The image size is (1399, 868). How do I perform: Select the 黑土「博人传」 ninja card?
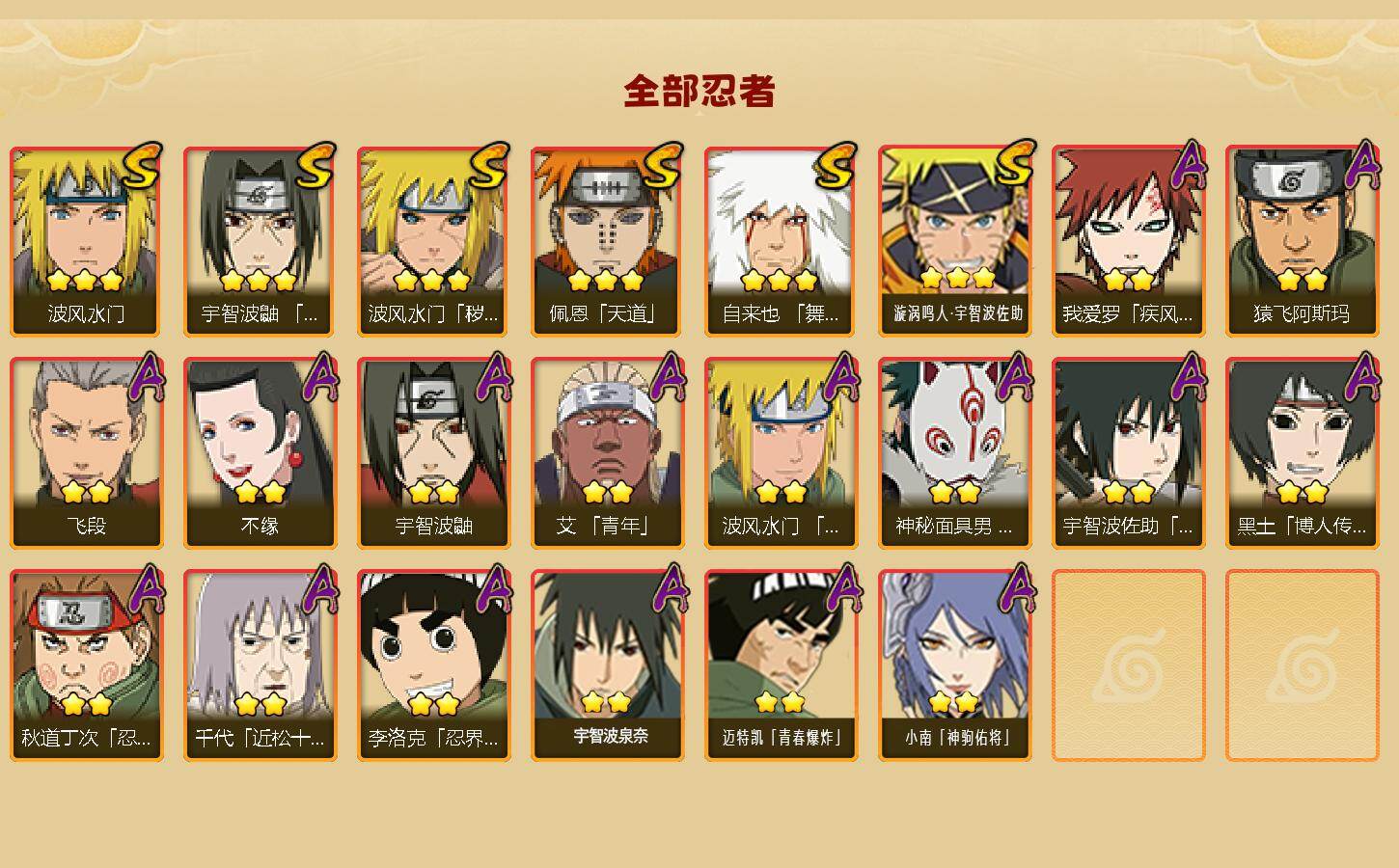pos(1302,453)
